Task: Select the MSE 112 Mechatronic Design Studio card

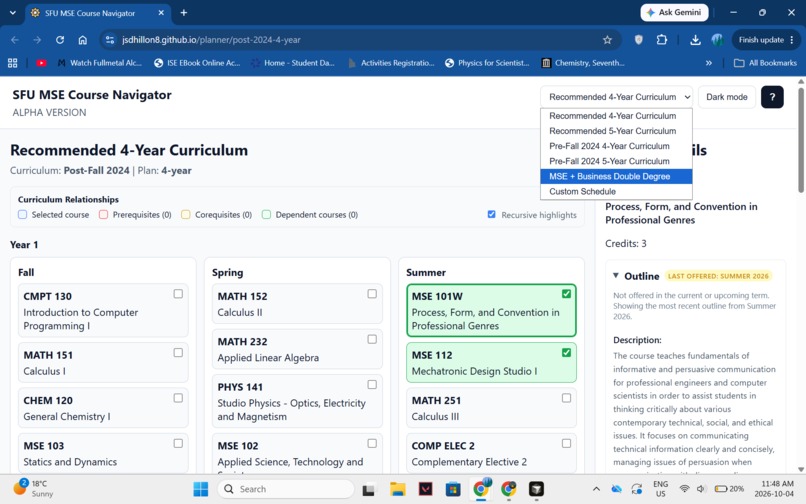Action: (491, 363)
